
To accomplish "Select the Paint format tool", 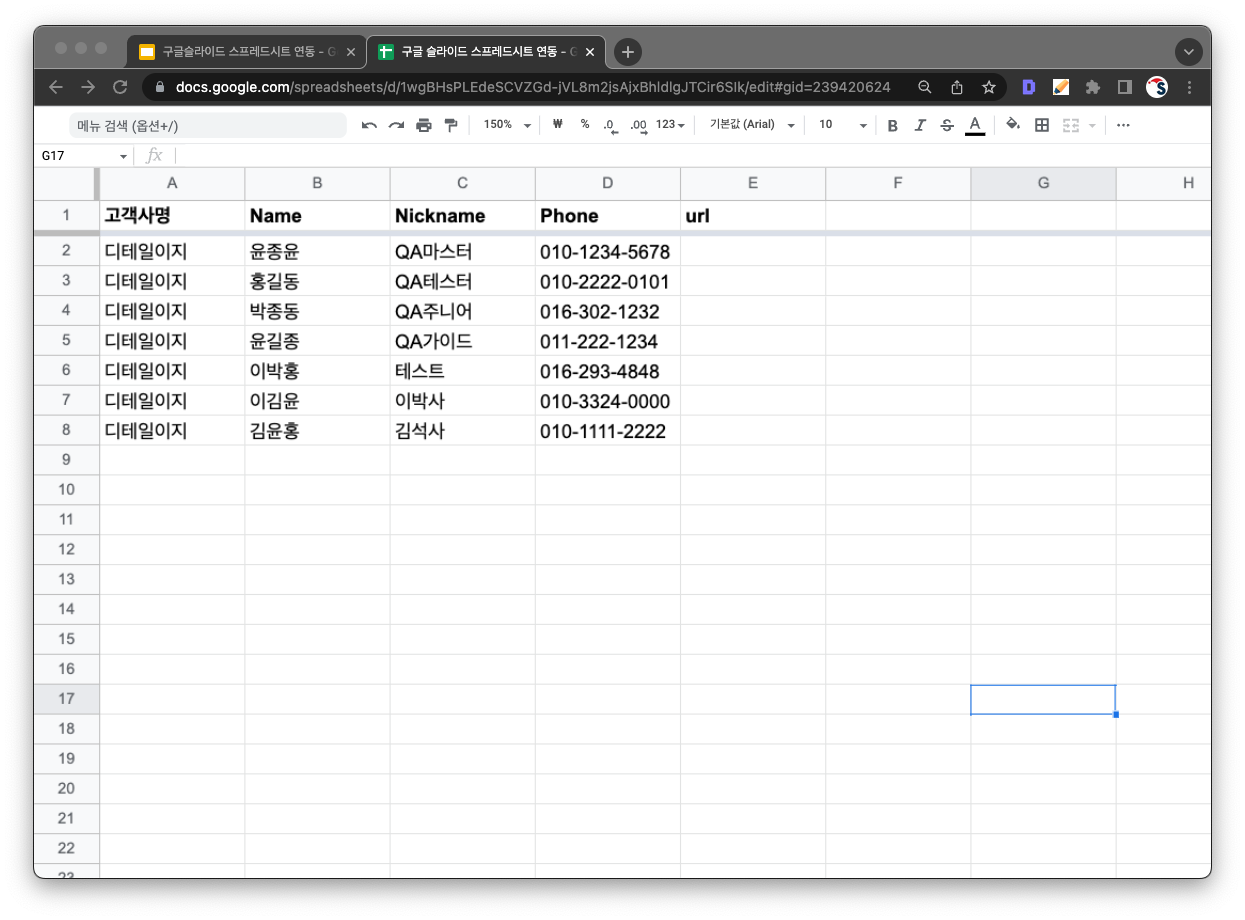I will pos(450,124).
